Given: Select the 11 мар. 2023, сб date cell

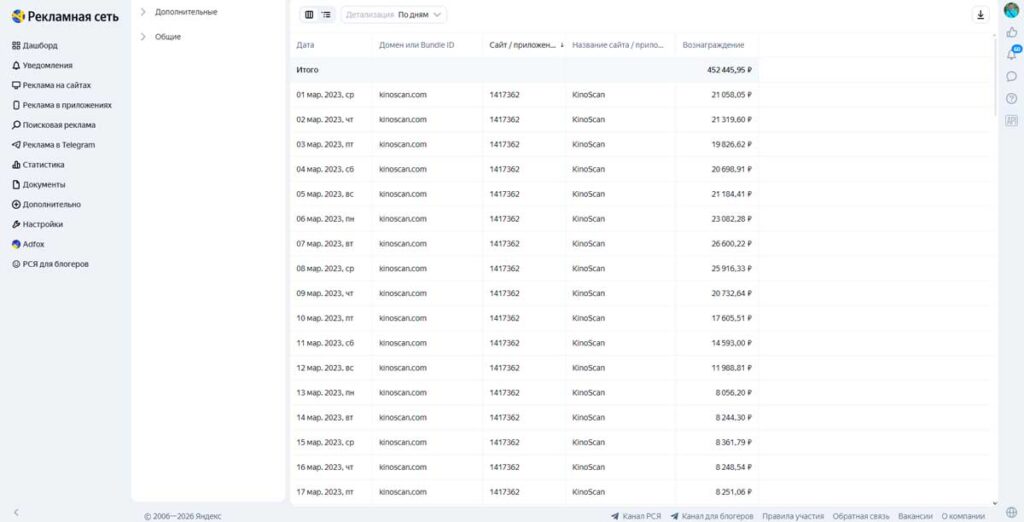Looking at the screenshot, I should point(325,343).
